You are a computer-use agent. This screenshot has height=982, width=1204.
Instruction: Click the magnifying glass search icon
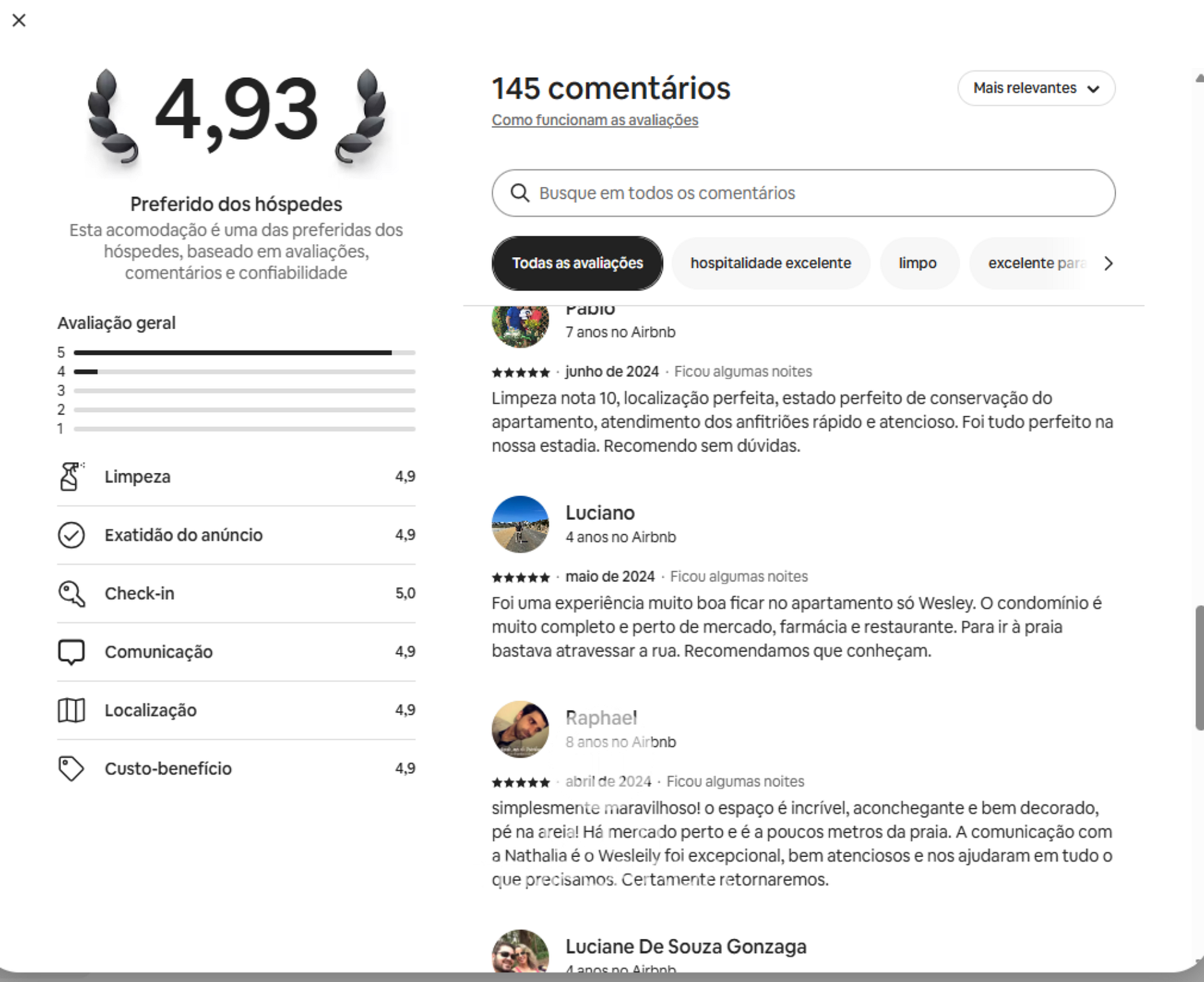520,193
